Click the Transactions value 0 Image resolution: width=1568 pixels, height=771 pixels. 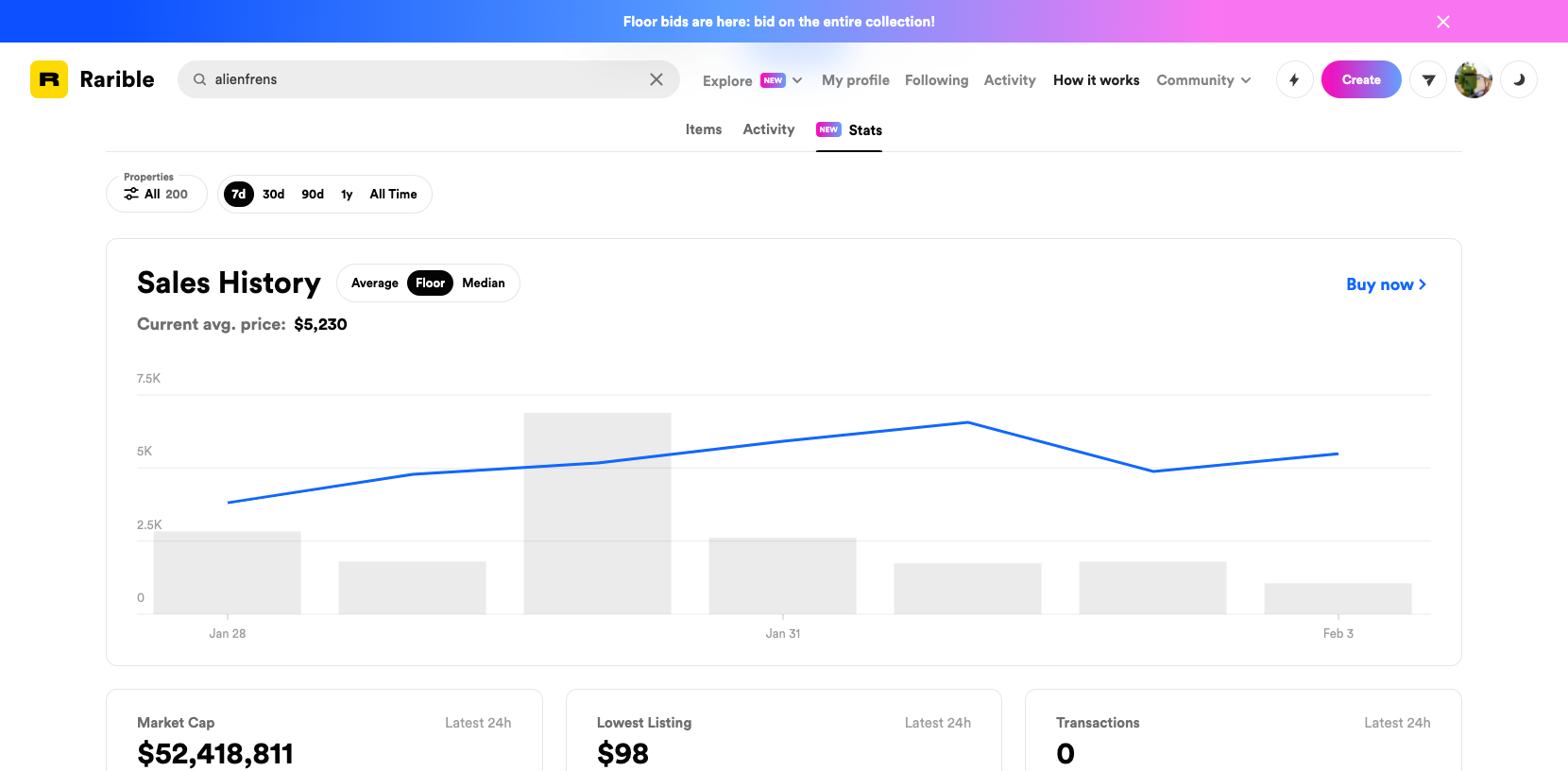point(1065,753)
